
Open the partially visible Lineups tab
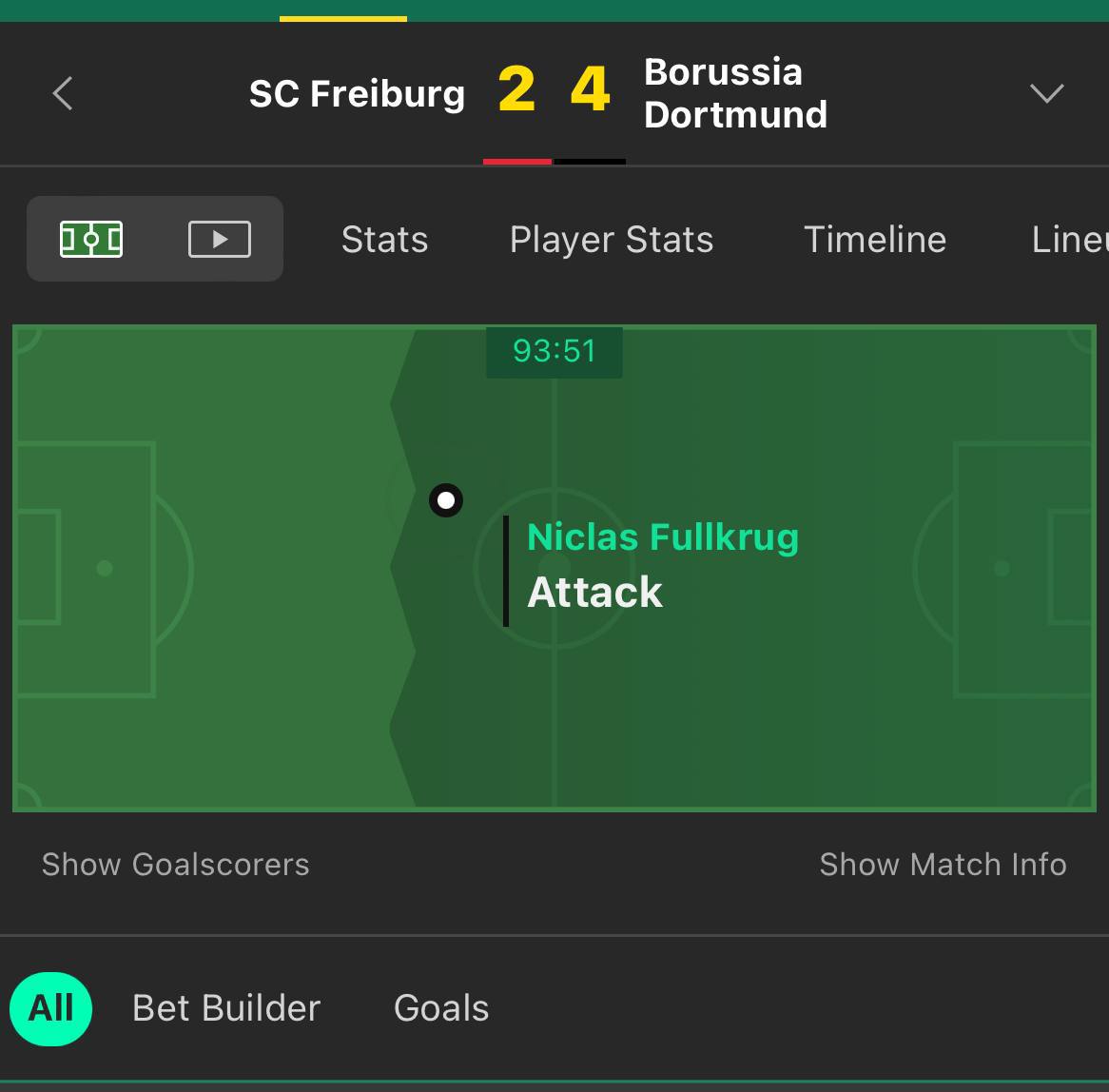pyautogui.click(x=1069, y=240)
